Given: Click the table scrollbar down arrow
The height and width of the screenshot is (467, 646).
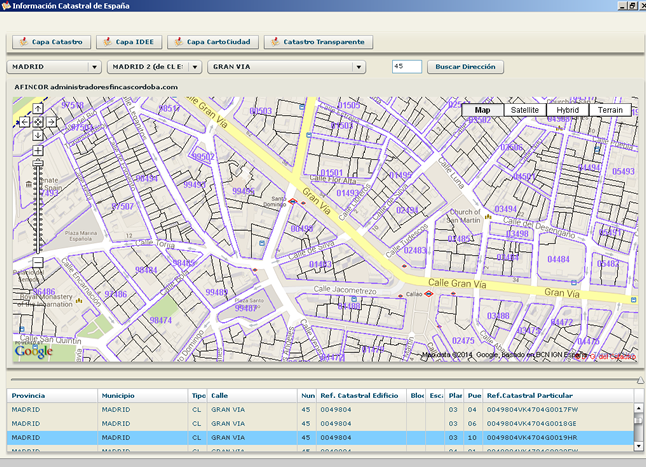Looking at the screenshot, I should pos(639,446).
